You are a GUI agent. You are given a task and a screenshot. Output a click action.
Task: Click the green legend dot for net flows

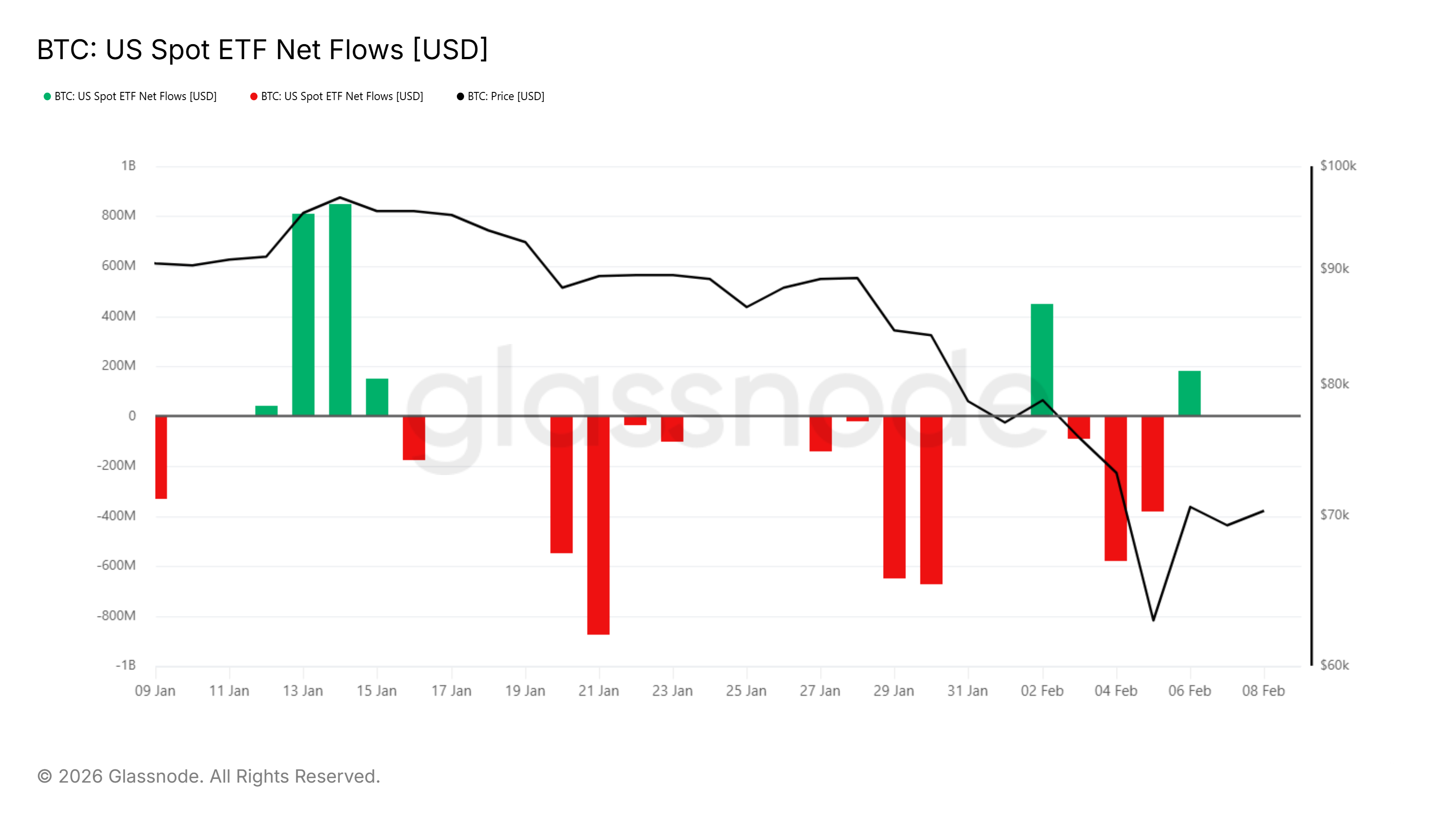(47, 96)
